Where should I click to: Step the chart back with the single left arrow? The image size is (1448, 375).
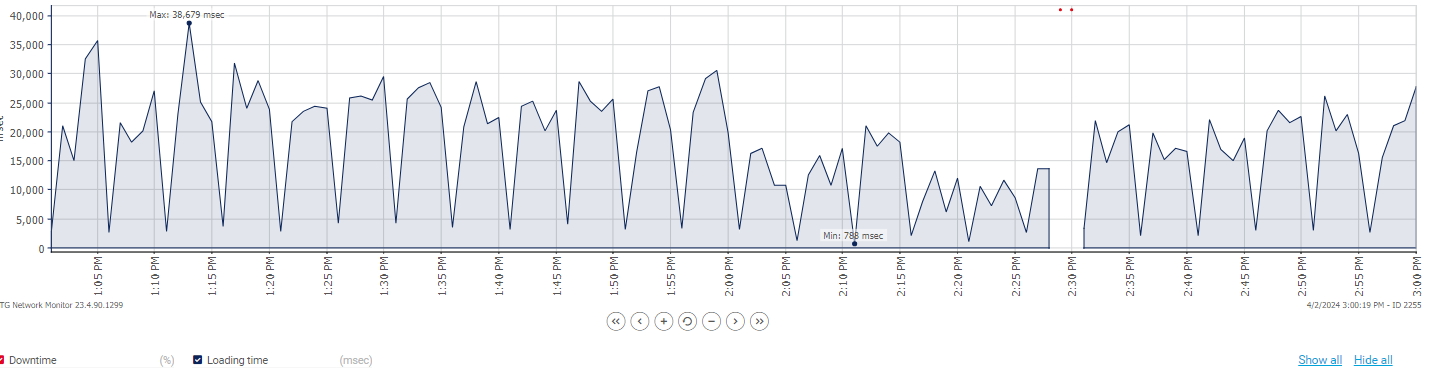pos(639,321)
